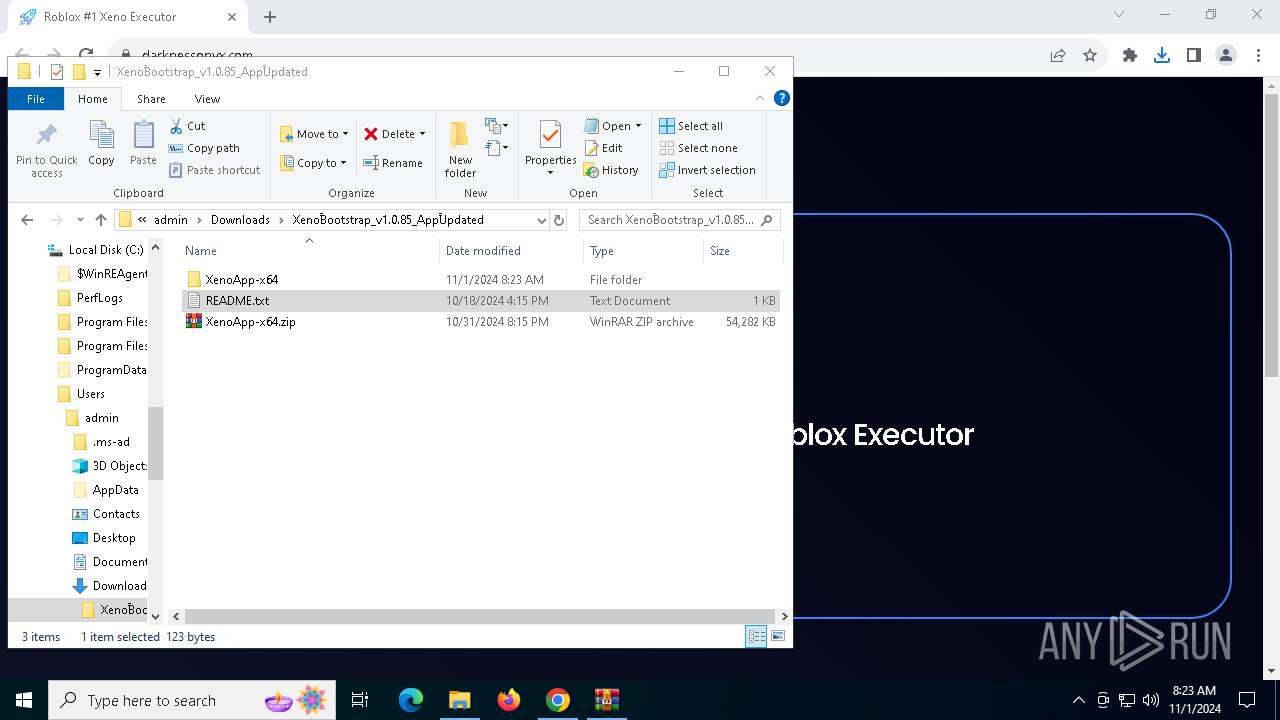Open the Move to dropdown
This screenshot has height=720, width=1280.
pos(314,134)
